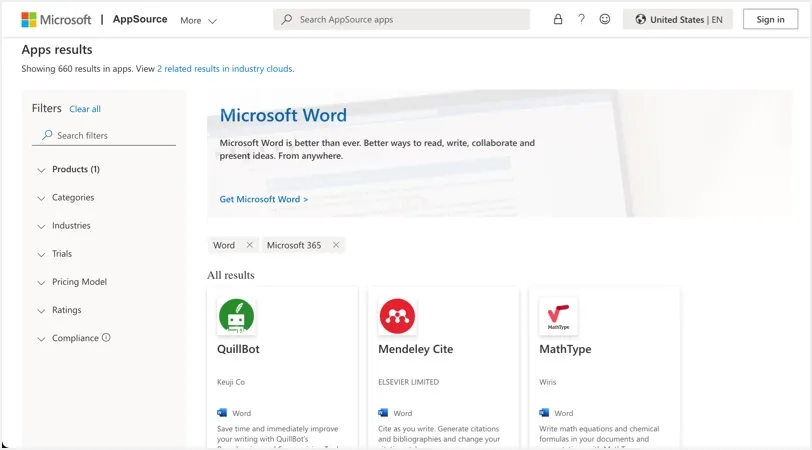Click the QuillBot app icon
Image resolution: width=812 pixels, height=450 pixels.
(x=237, y=316)
